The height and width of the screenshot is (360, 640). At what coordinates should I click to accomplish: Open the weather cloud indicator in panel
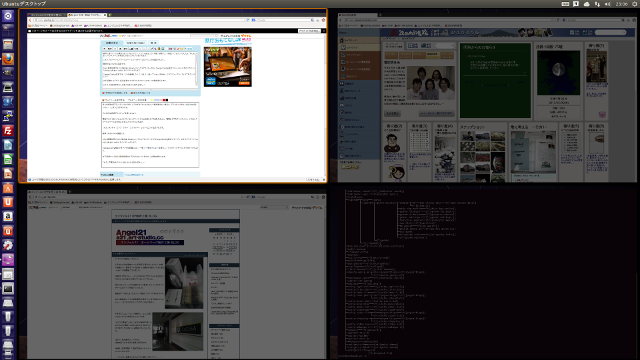(587, 4)
